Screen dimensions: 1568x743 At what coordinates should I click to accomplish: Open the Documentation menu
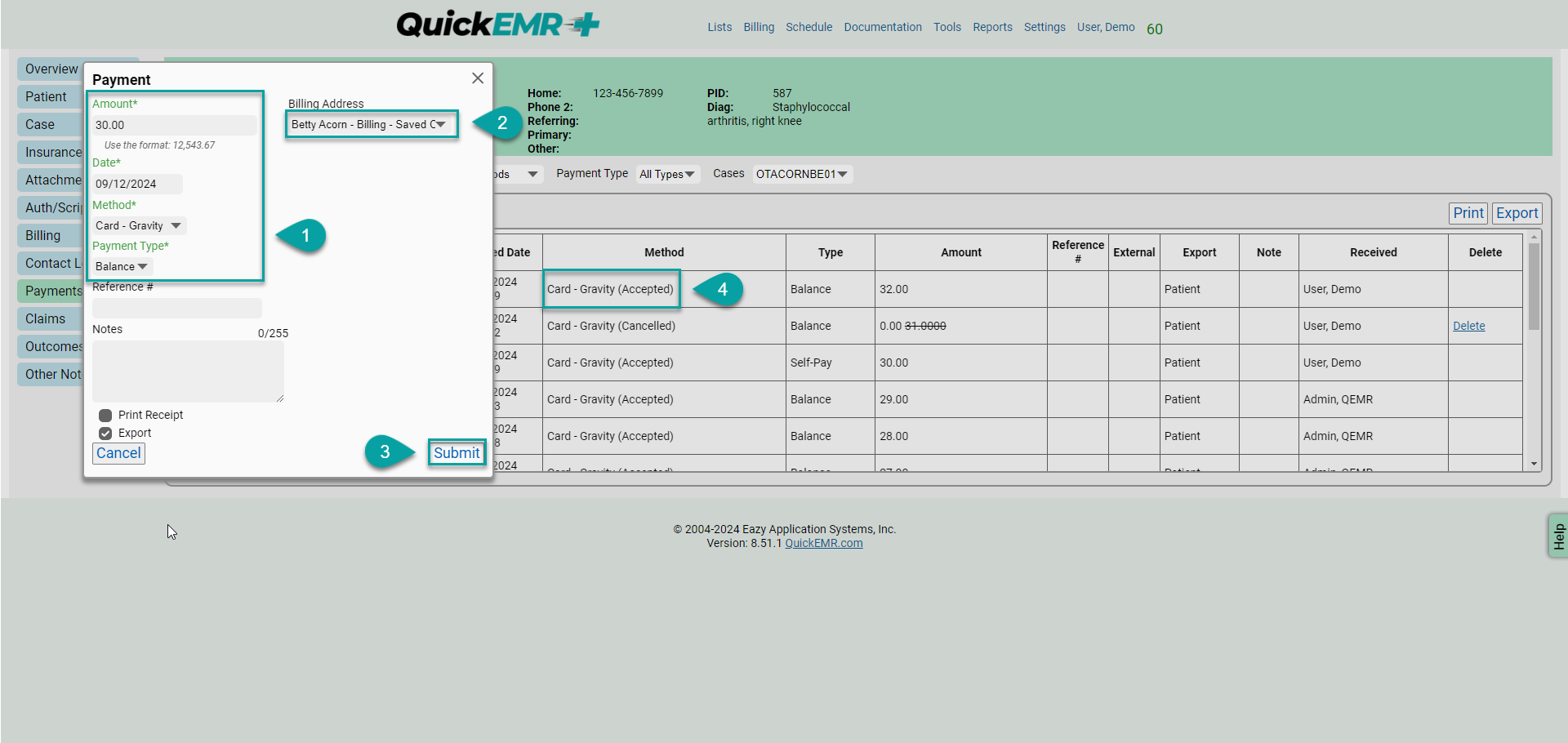pyautogui.click(x=883, y=27)
